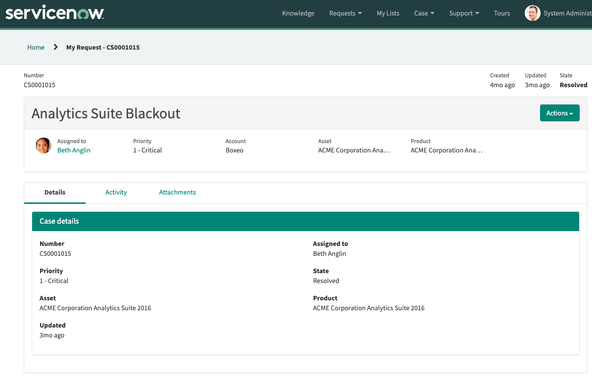Screen dimensions: 592x389
Task: Click truncated Asset value in summary card
Action: pyautogui.click(x=354, y=150)
